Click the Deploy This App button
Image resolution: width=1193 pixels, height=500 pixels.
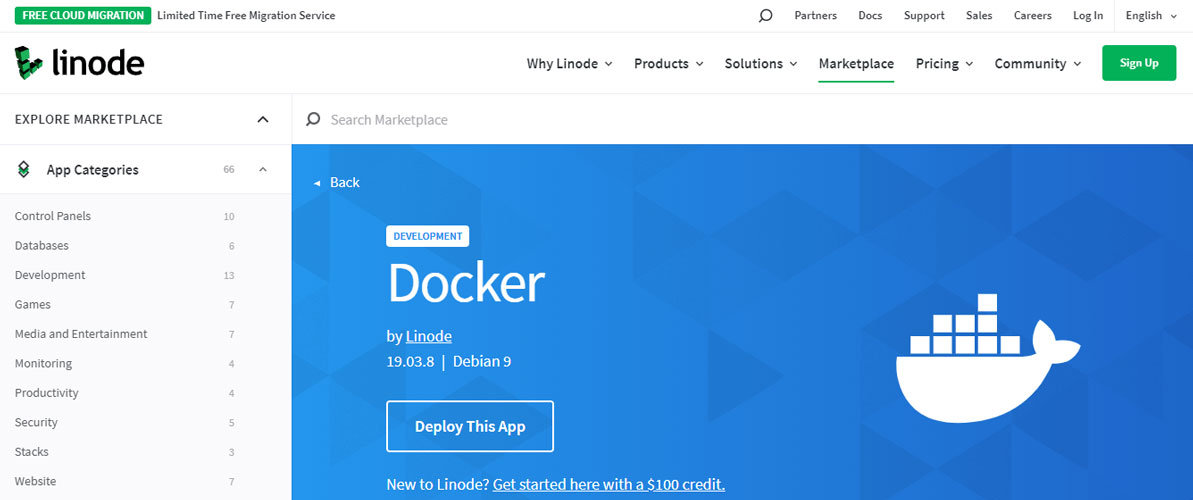470,426
